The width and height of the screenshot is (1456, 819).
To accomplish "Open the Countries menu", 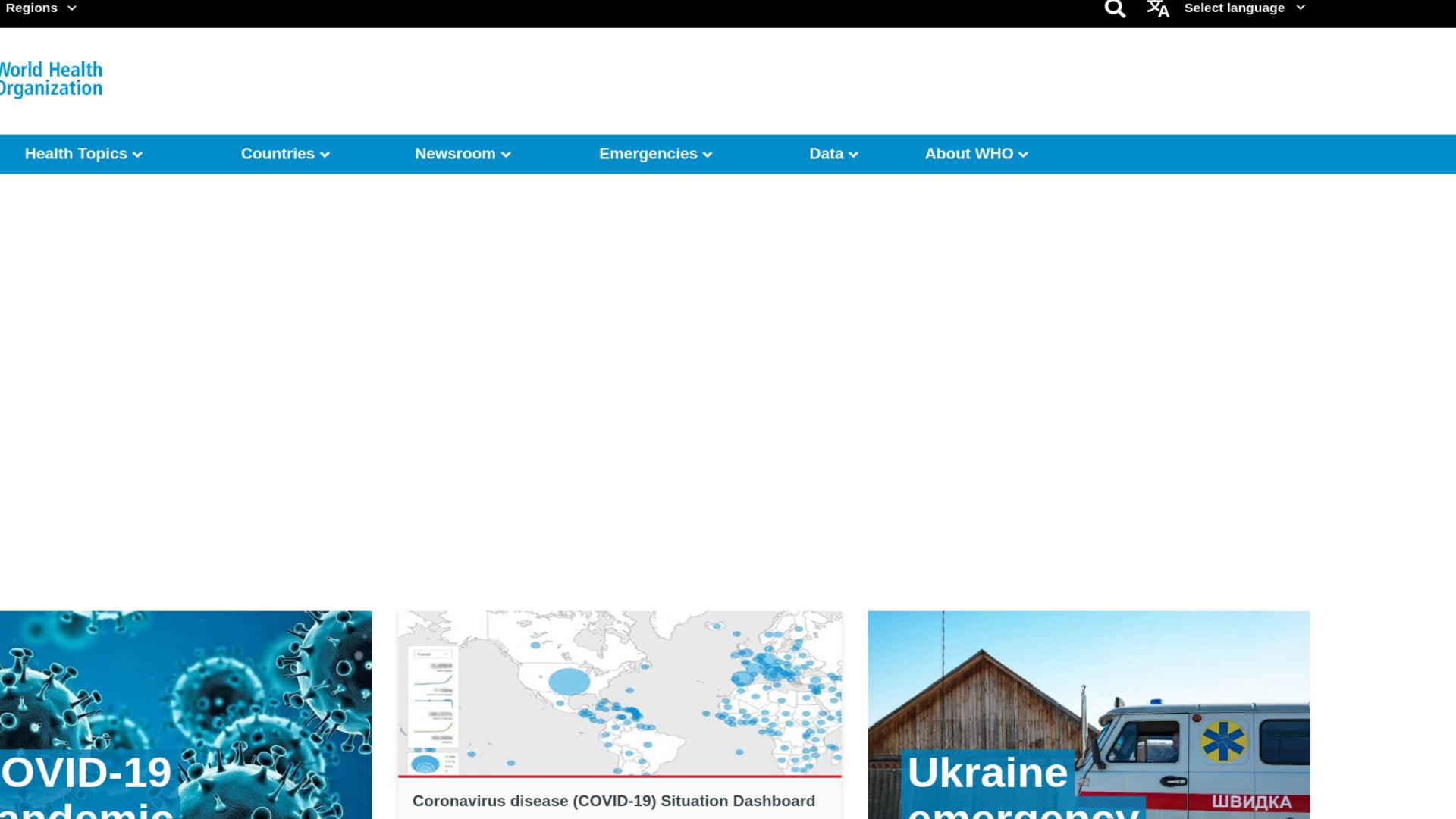I will (x=285, y=154).
